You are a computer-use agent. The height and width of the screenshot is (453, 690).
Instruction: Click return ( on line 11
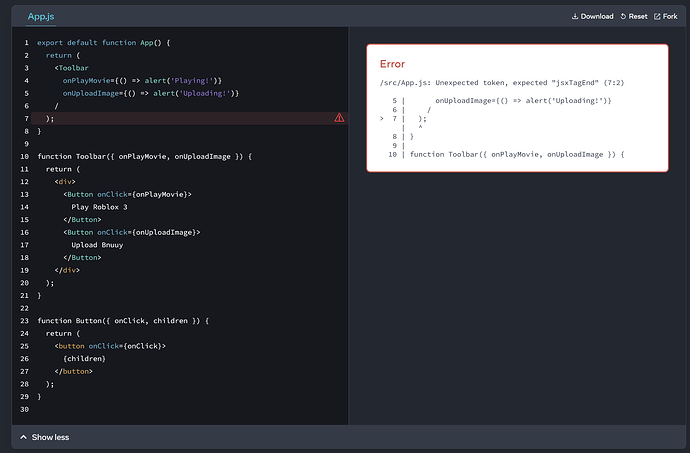[x=63, y=169]
